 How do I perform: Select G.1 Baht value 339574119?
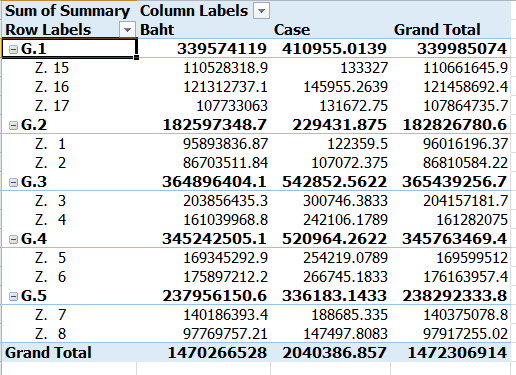[222, 49]
